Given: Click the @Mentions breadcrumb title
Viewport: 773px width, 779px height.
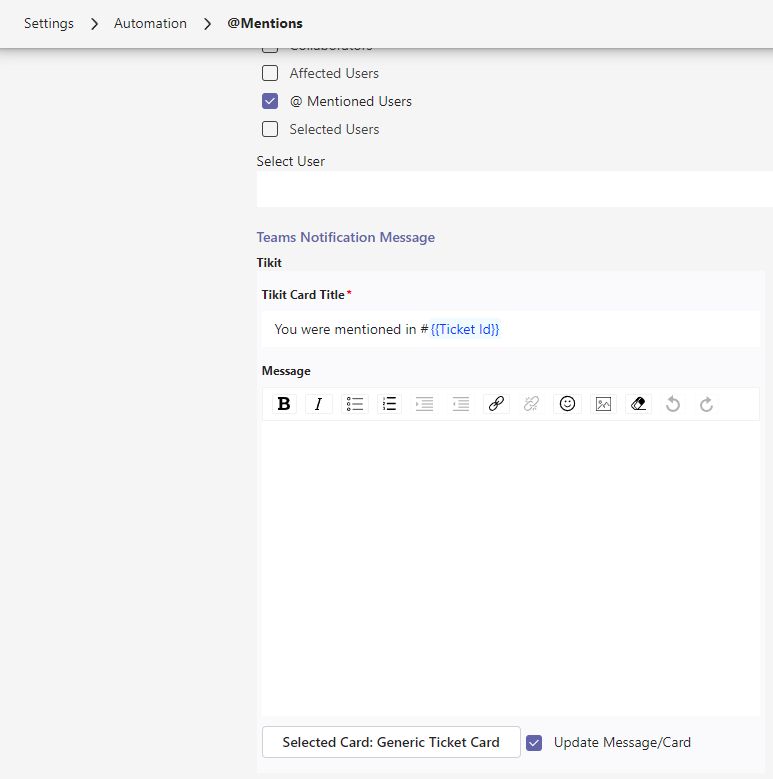Looking at the screenshot, I should [265, 23].
